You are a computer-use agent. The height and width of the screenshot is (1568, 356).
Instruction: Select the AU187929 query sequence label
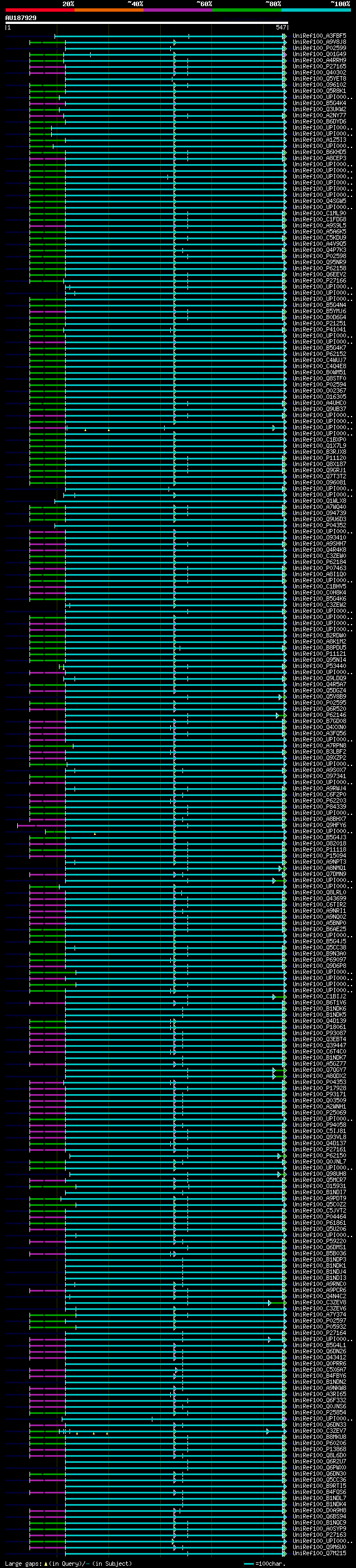point(21,18)
